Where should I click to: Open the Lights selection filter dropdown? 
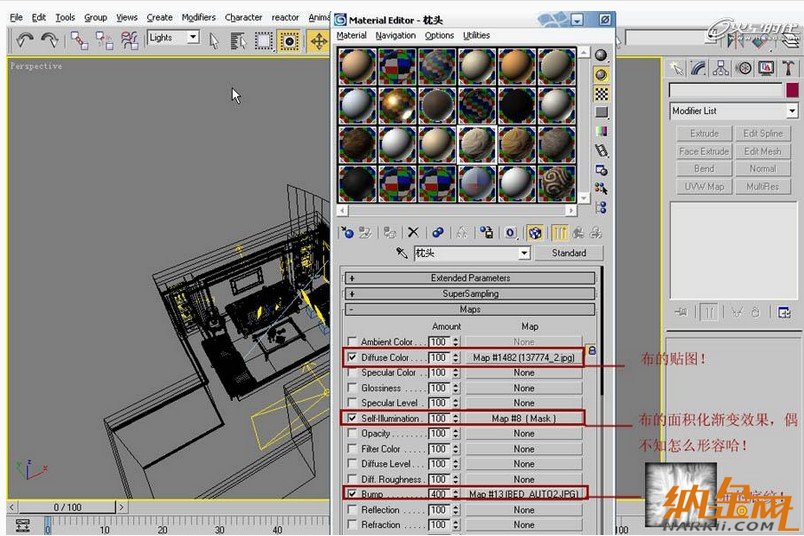[x=173, y=38]
